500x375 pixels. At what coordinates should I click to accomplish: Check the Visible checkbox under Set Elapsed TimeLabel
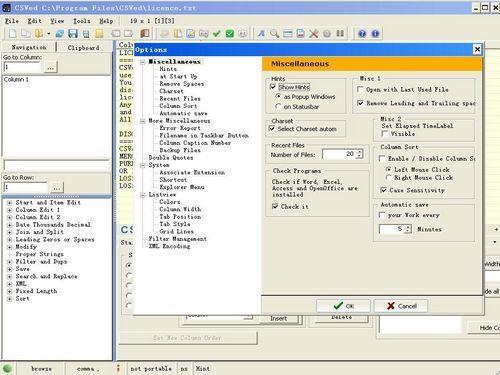(x=385, y=134)
